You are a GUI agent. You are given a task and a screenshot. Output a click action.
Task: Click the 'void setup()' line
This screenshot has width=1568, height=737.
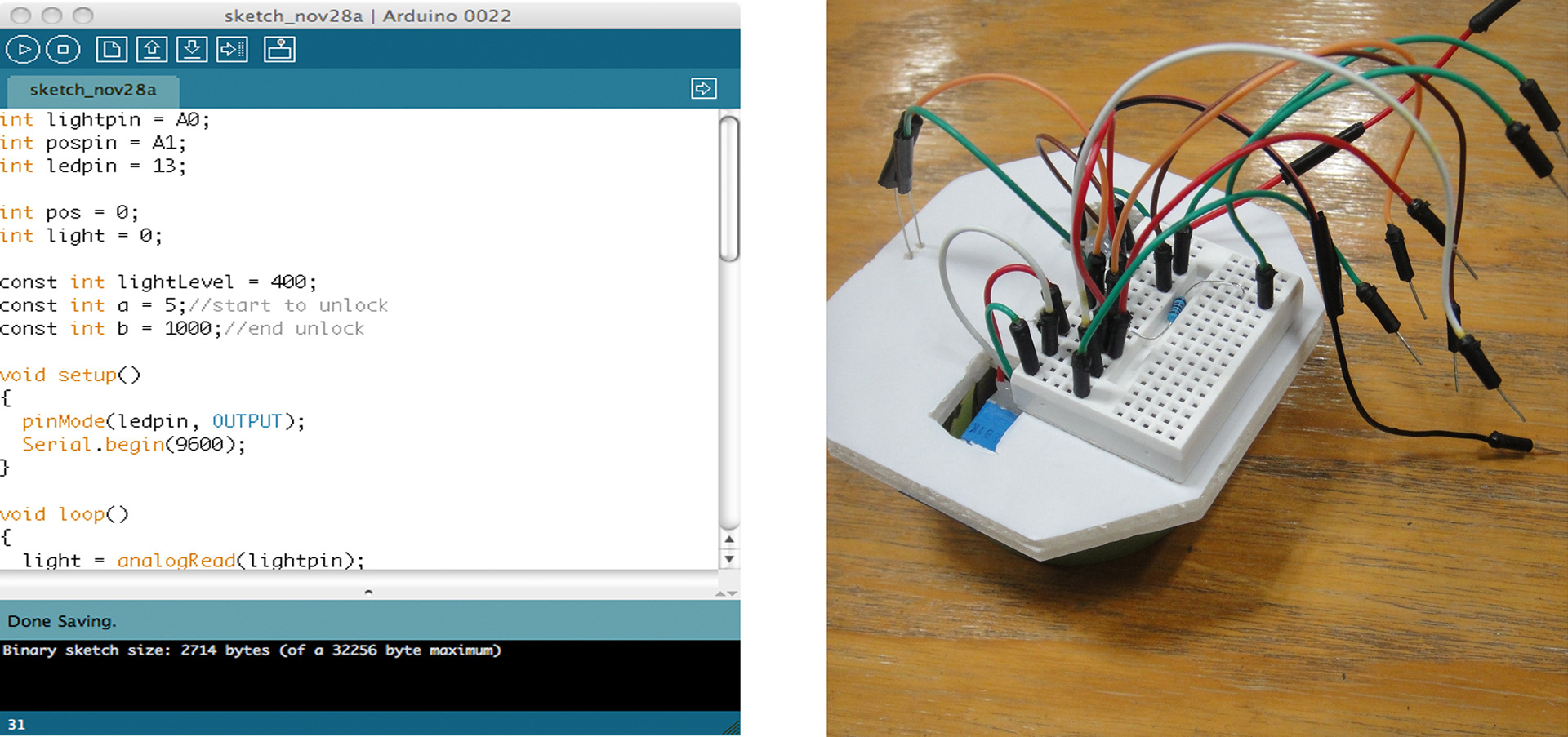point(70,375)
